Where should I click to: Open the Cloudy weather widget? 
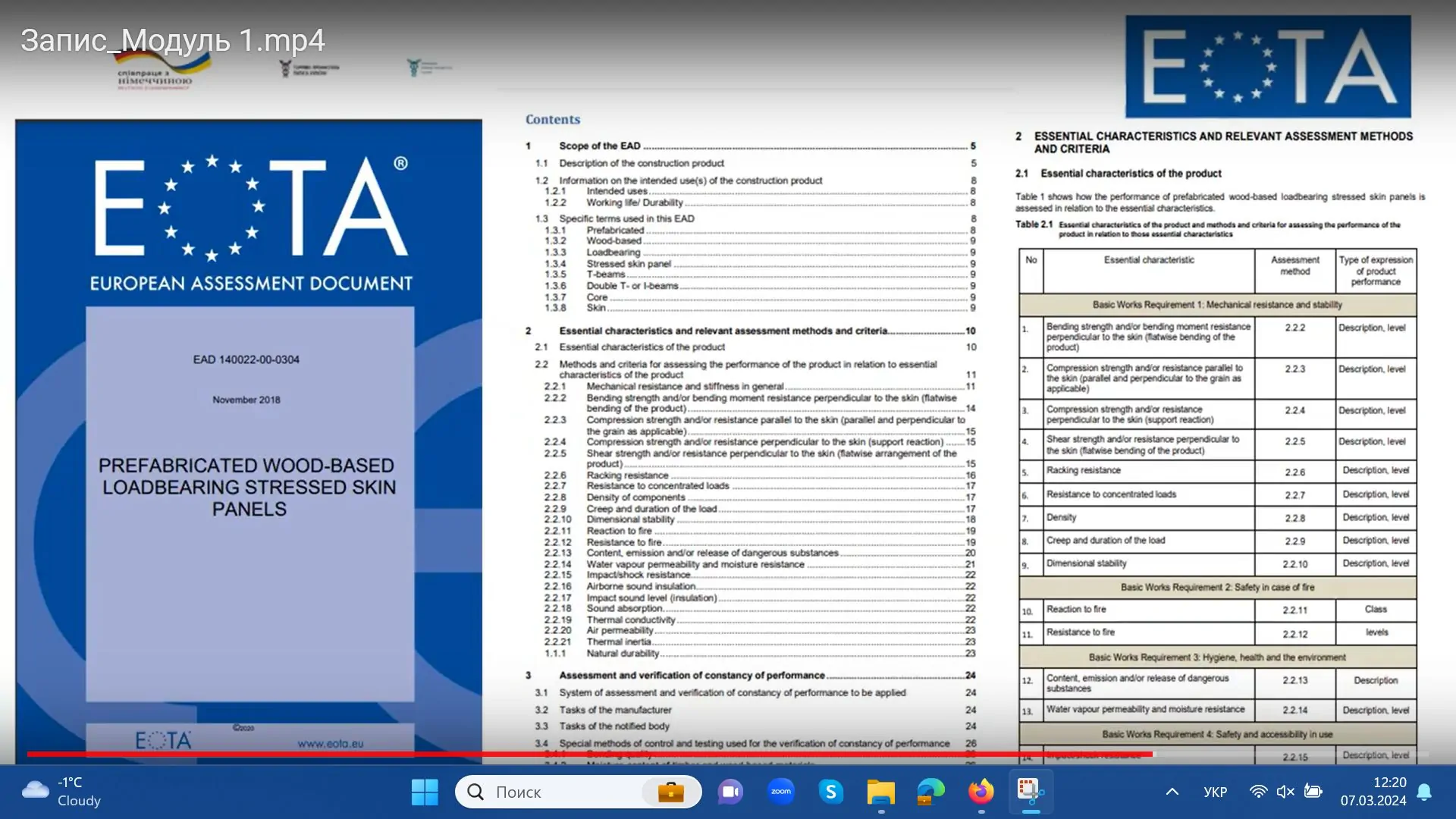click(62, 791)
